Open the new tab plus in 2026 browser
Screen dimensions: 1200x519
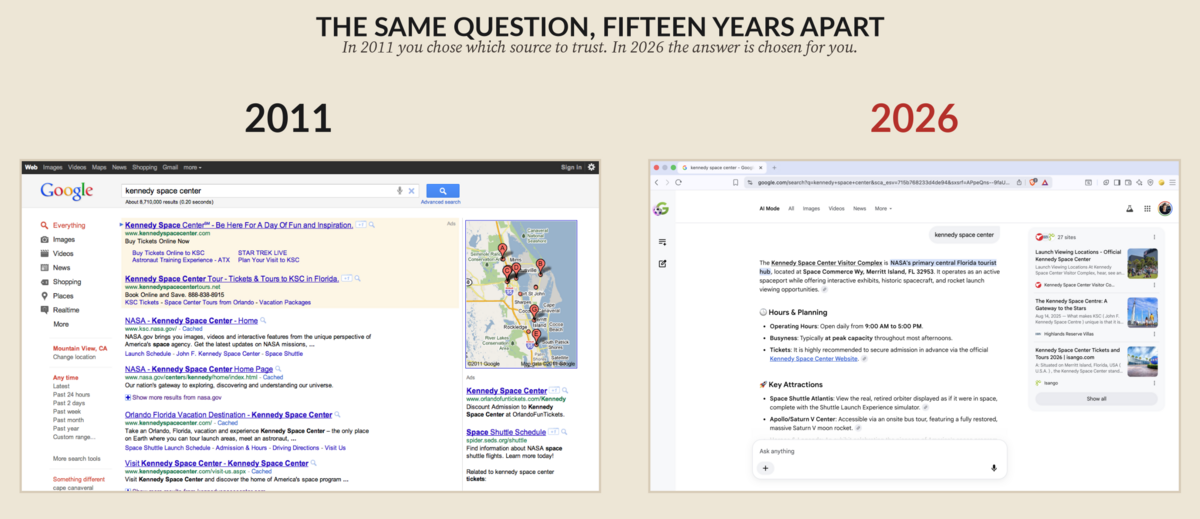pyautogui.click(x=773, y=167)
